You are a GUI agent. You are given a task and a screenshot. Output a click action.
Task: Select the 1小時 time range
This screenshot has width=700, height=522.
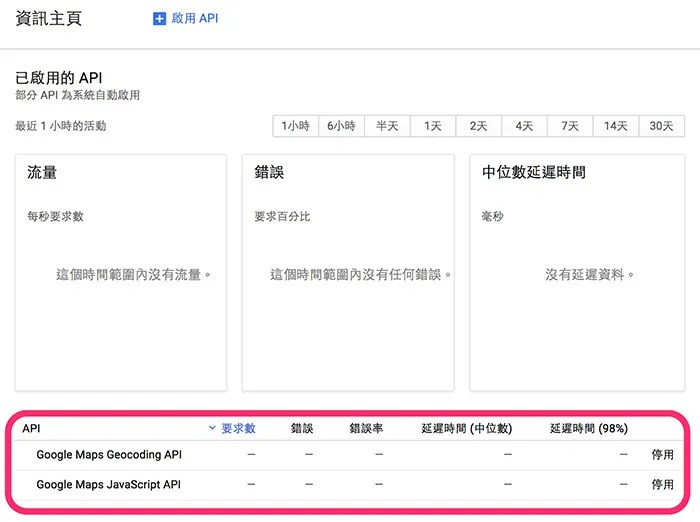(296, 126)
